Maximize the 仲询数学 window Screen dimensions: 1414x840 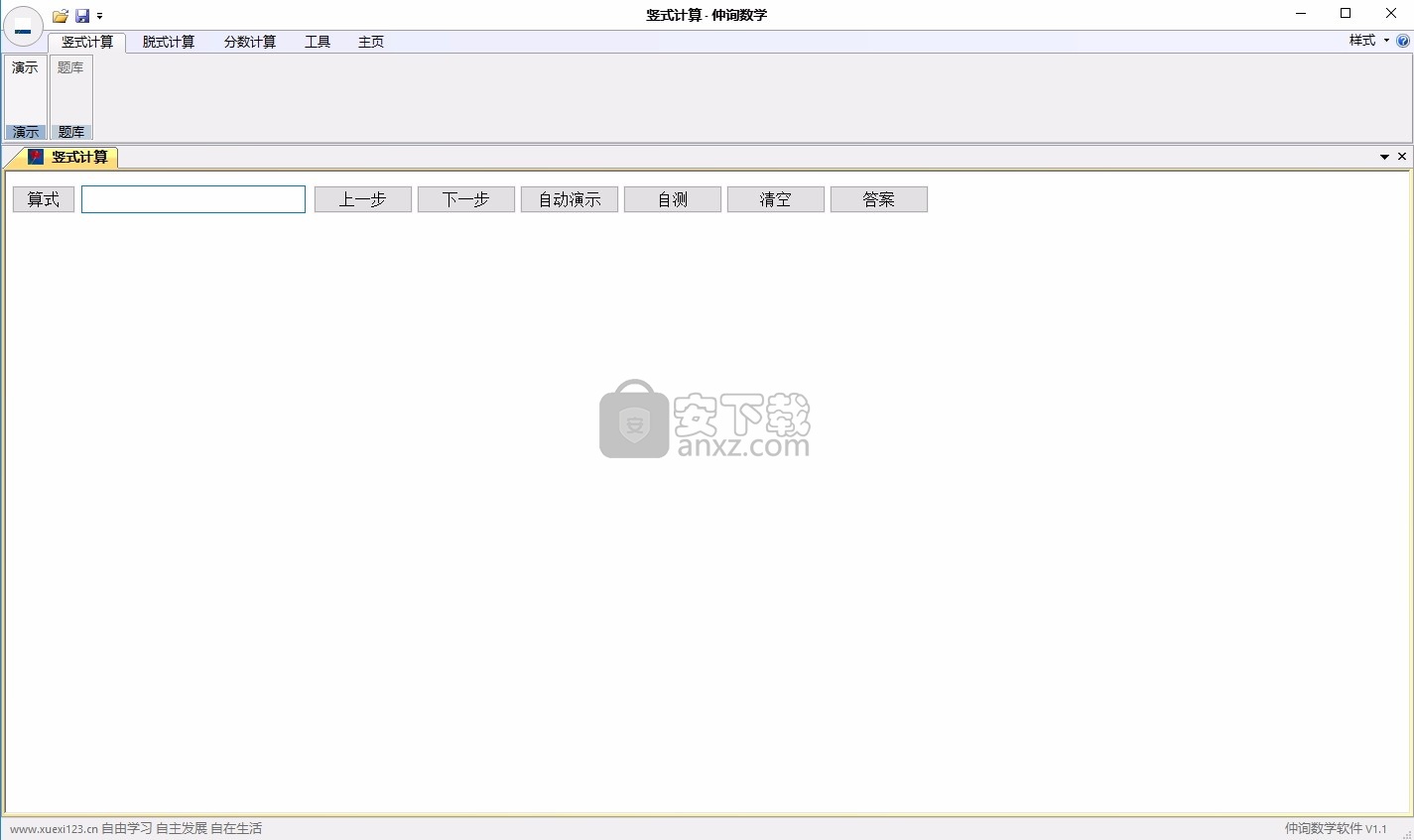[x=1346, y=14]
